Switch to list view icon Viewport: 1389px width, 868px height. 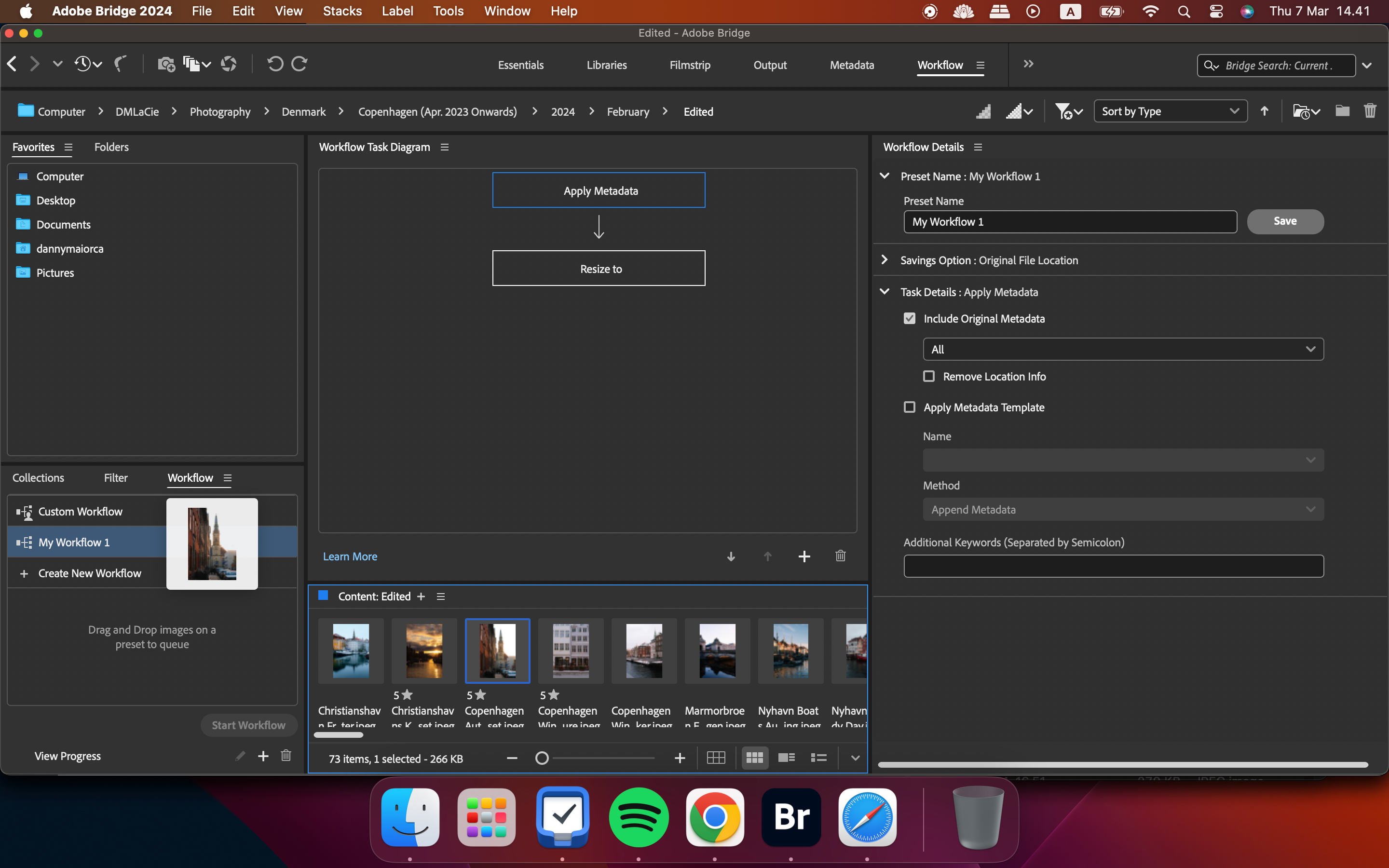pos(818,758)
